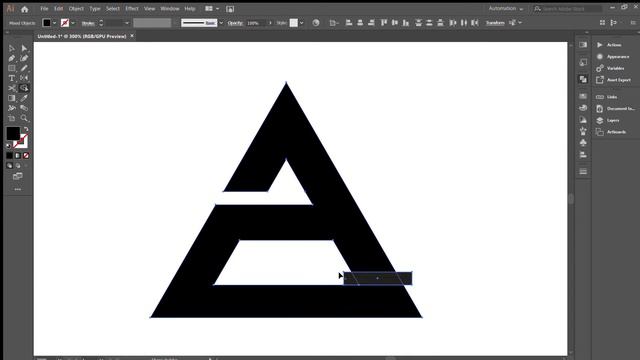Open the File menu
The image size is (640, 360).
(44, 9)
